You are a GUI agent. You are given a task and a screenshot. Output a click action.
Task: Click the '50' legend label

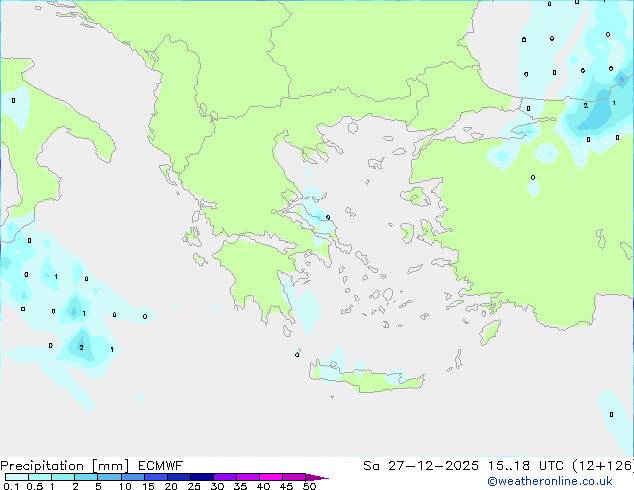310,486
